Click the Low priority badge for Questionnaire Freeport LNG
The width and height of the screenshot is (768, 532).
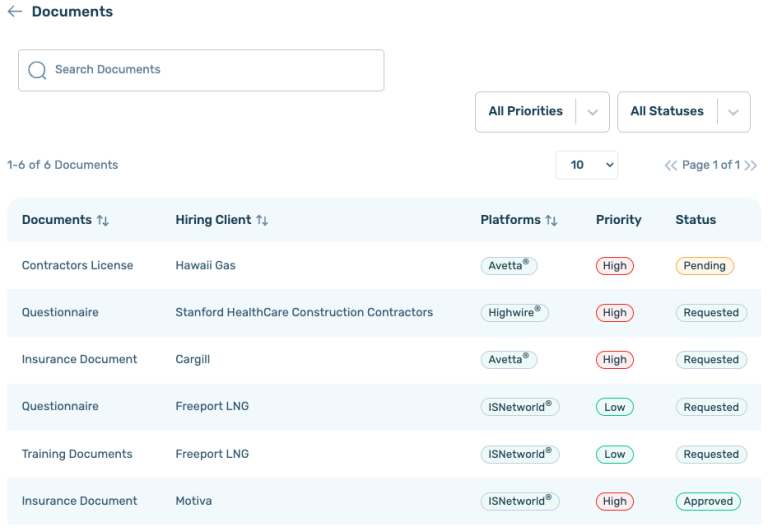(x=614, y=407)
